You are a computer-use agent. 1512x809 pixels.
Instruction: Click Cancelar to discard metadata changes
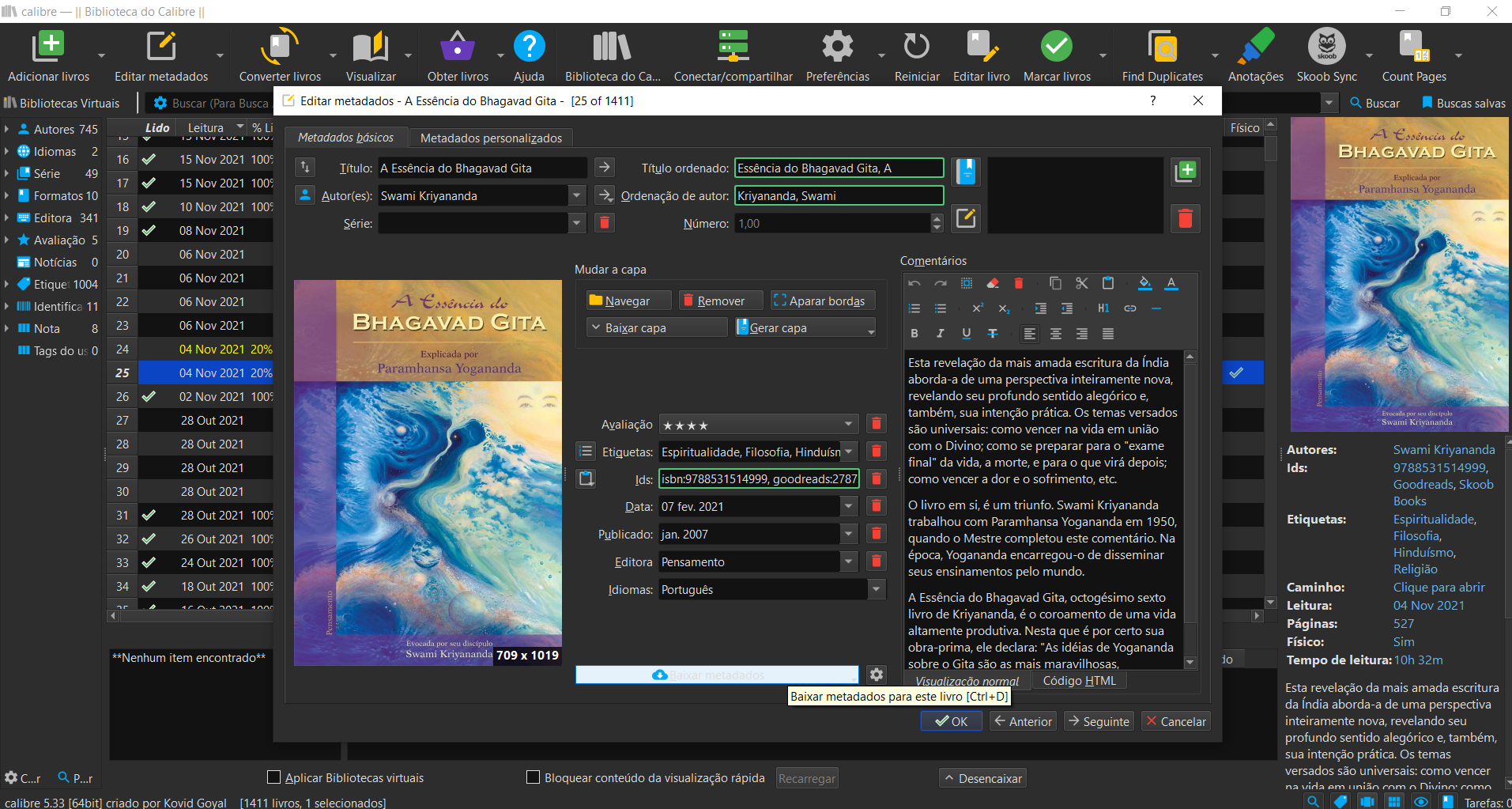pos(1175,721)
